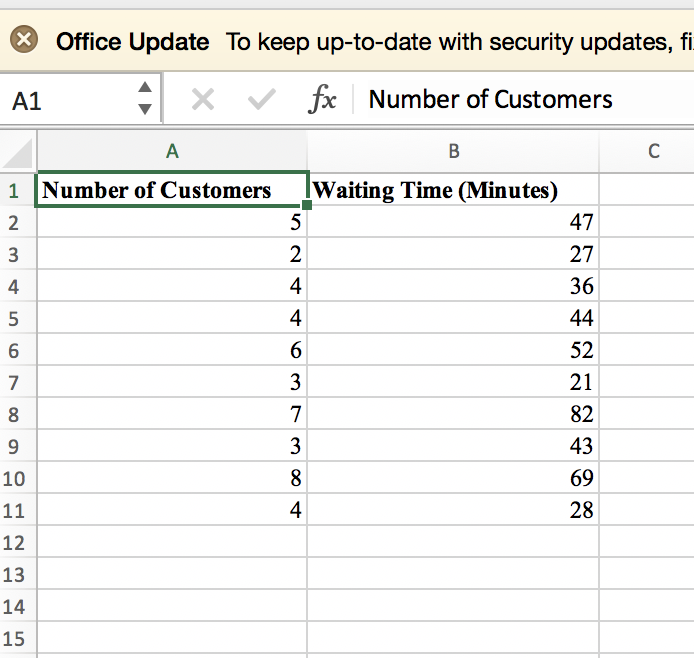Click the cell containing 44
The image size is (694, 658).
[453, 318]
